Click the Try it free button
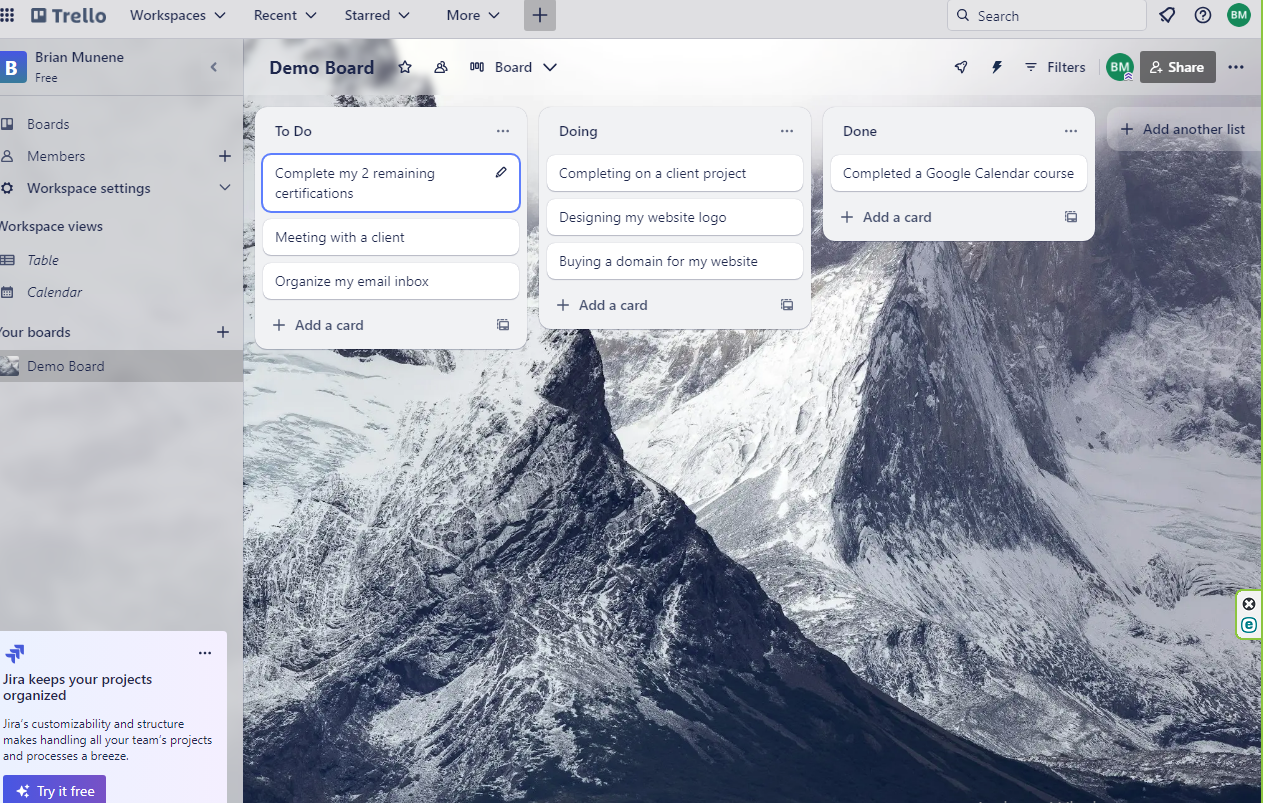Viewport: 1263px width, 803px height. click(54, 790)
